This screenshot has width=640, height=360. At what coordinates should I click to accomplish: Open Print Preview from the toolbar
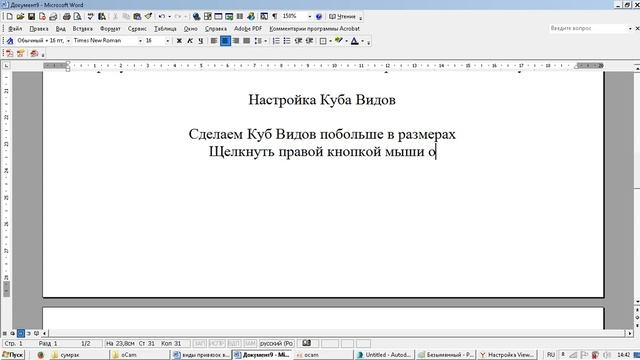[x=77, y=17]
